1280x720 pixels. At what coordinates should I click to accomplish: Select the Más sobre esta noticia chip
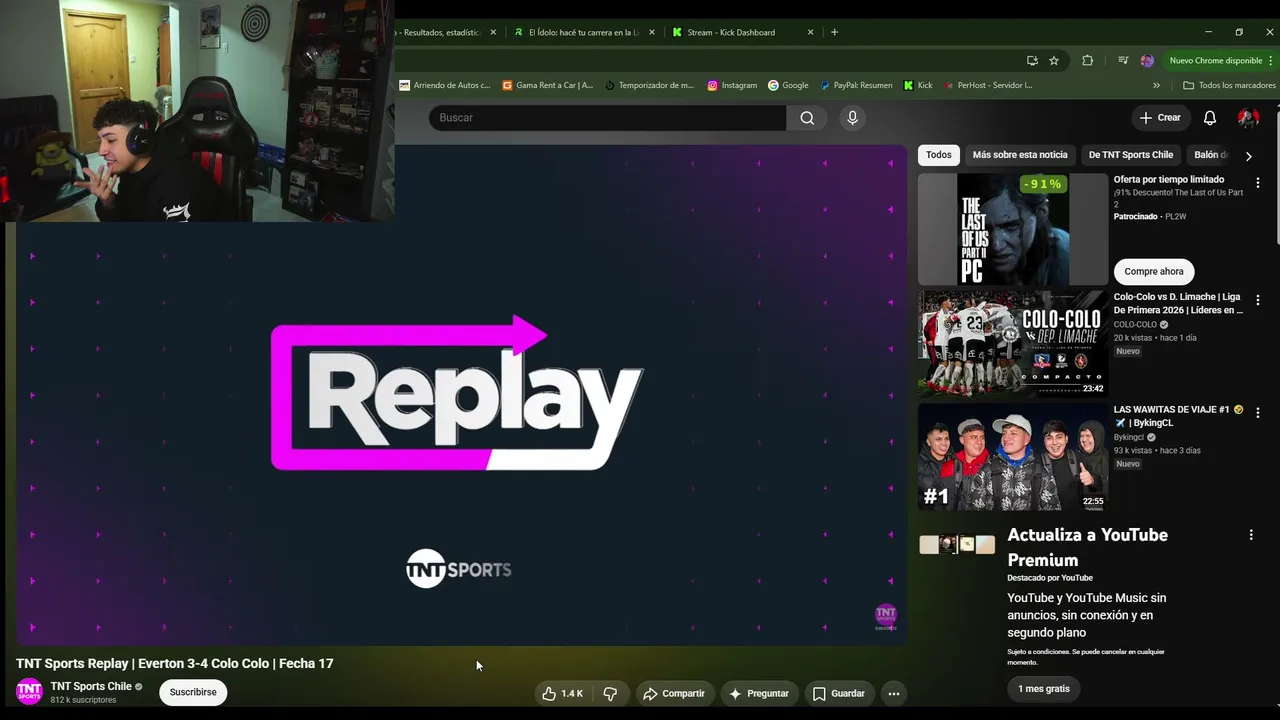[1020, 155]
